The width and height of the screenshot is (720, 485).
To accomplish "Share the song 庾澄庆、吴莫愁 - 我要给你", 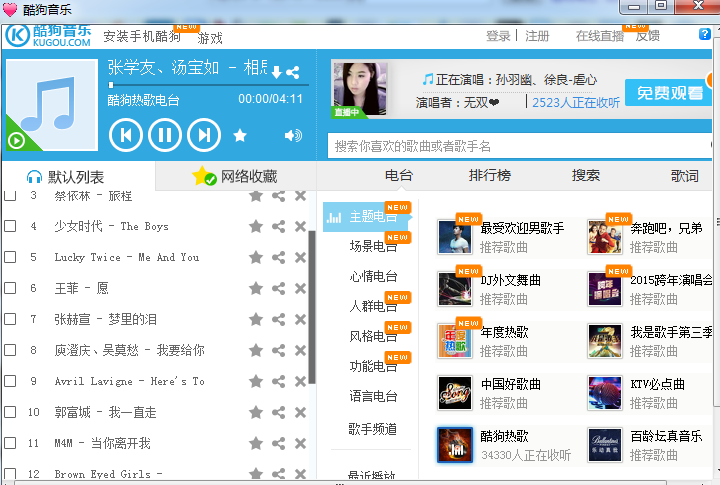I will pos(278,350).
